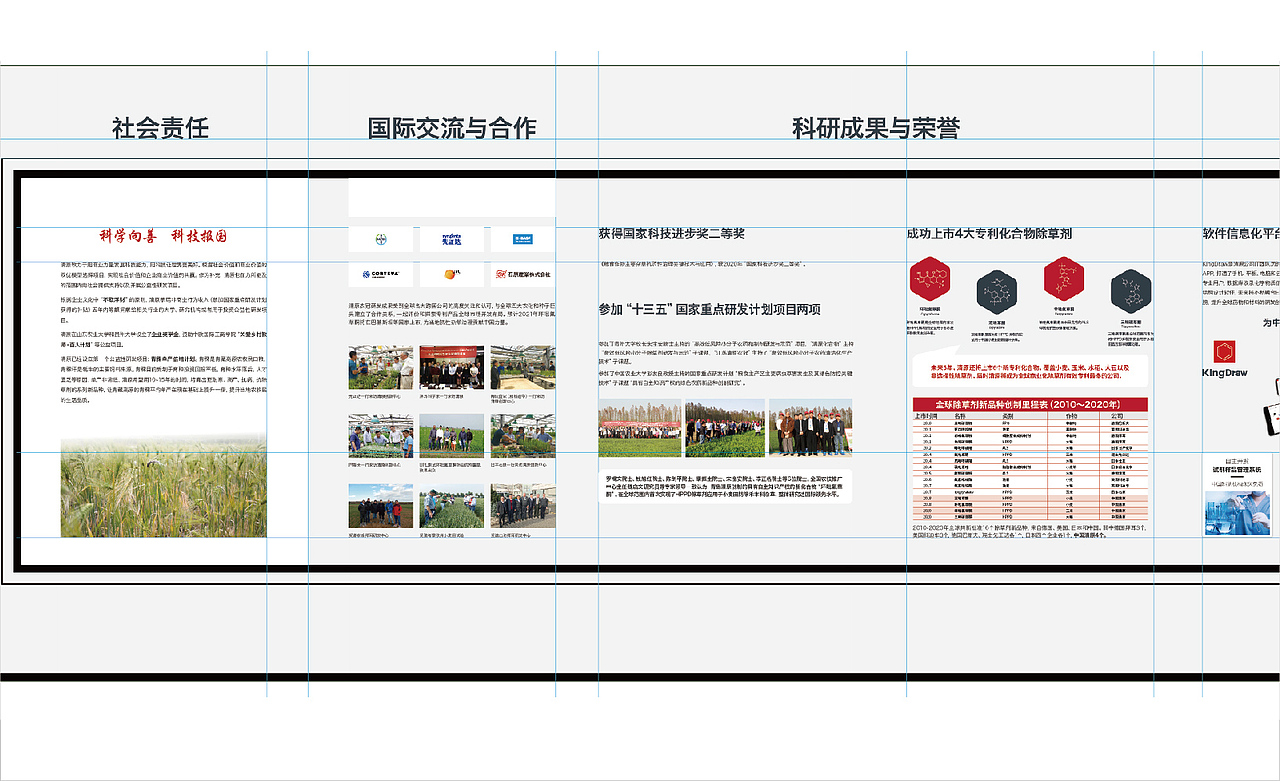This screenshot has width=1280, height=781.
Task: Click the 公司 column header in the table
Action: point(1117,416)
